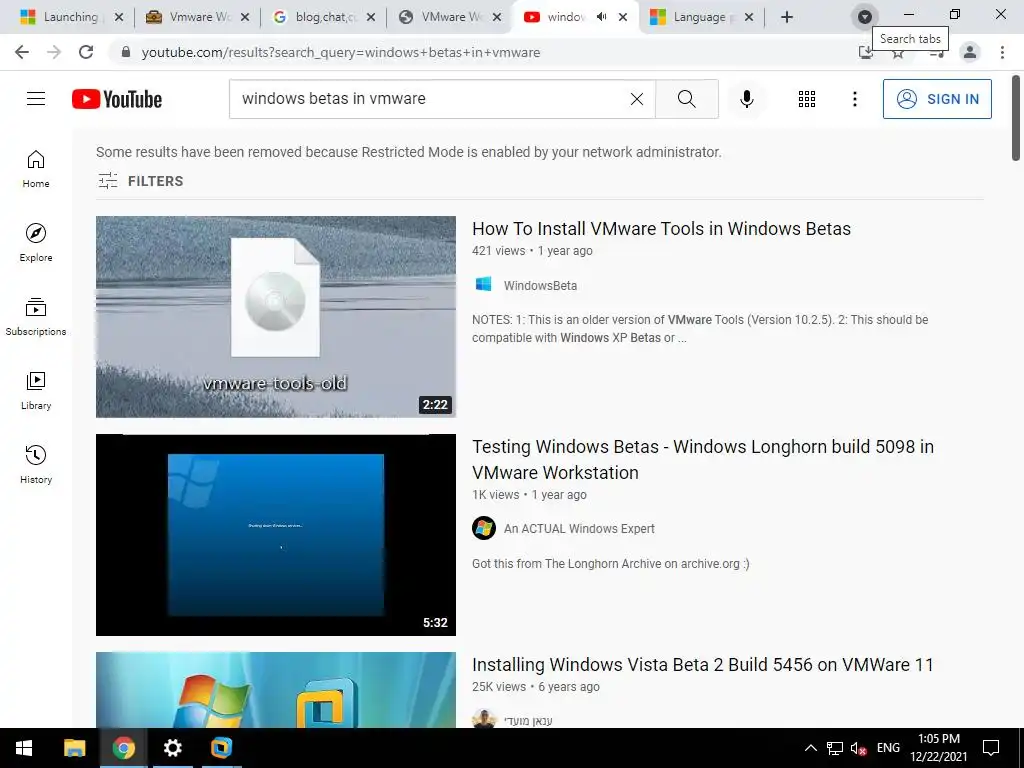Open VMware Workstation in taskbar

[221, 748]
